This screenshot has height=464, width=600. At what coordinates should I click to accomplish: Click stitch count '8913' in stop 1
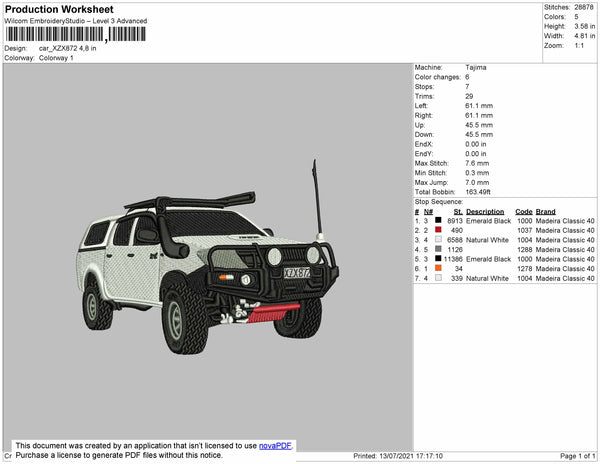[455, 221]
